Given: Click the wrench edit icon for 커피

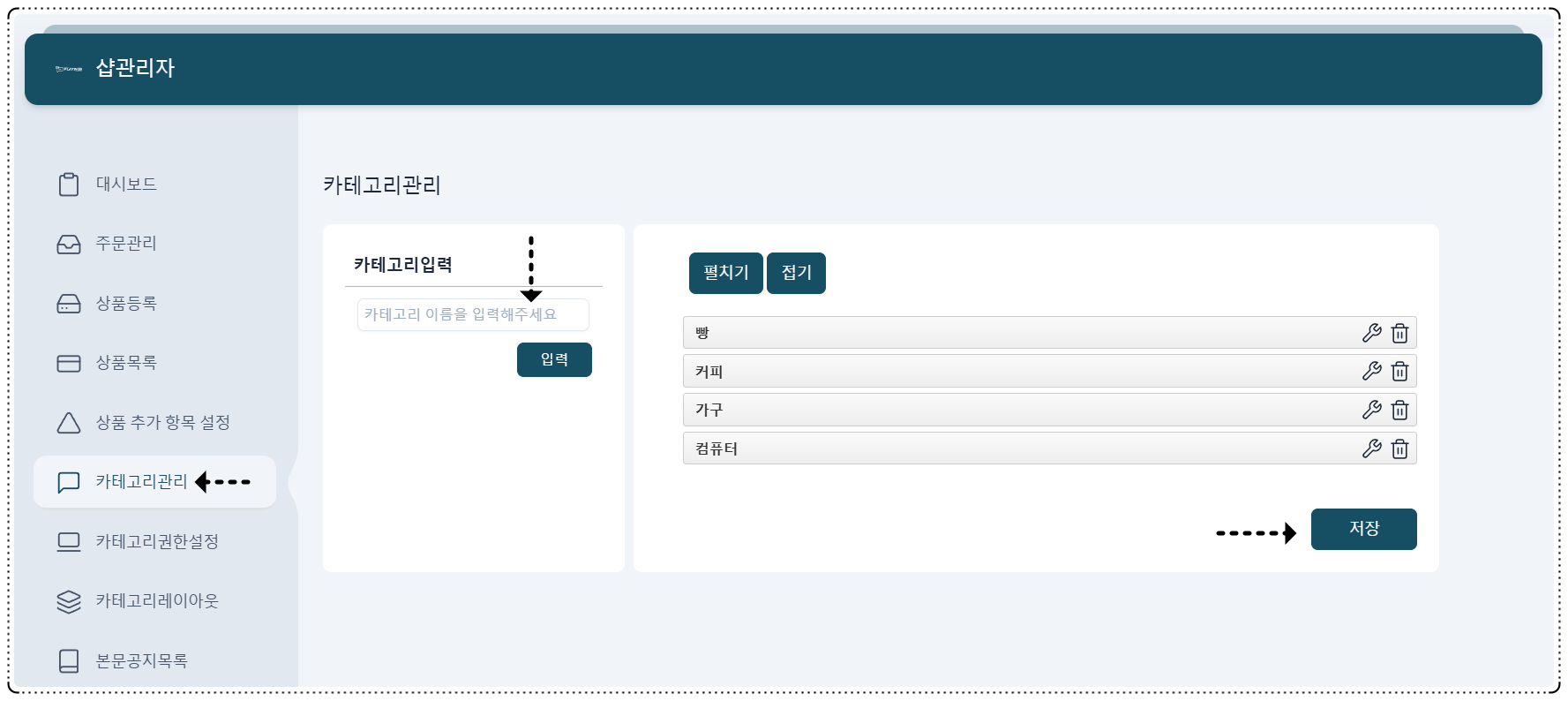Looking at the screenshot, I should [1371, 371].
